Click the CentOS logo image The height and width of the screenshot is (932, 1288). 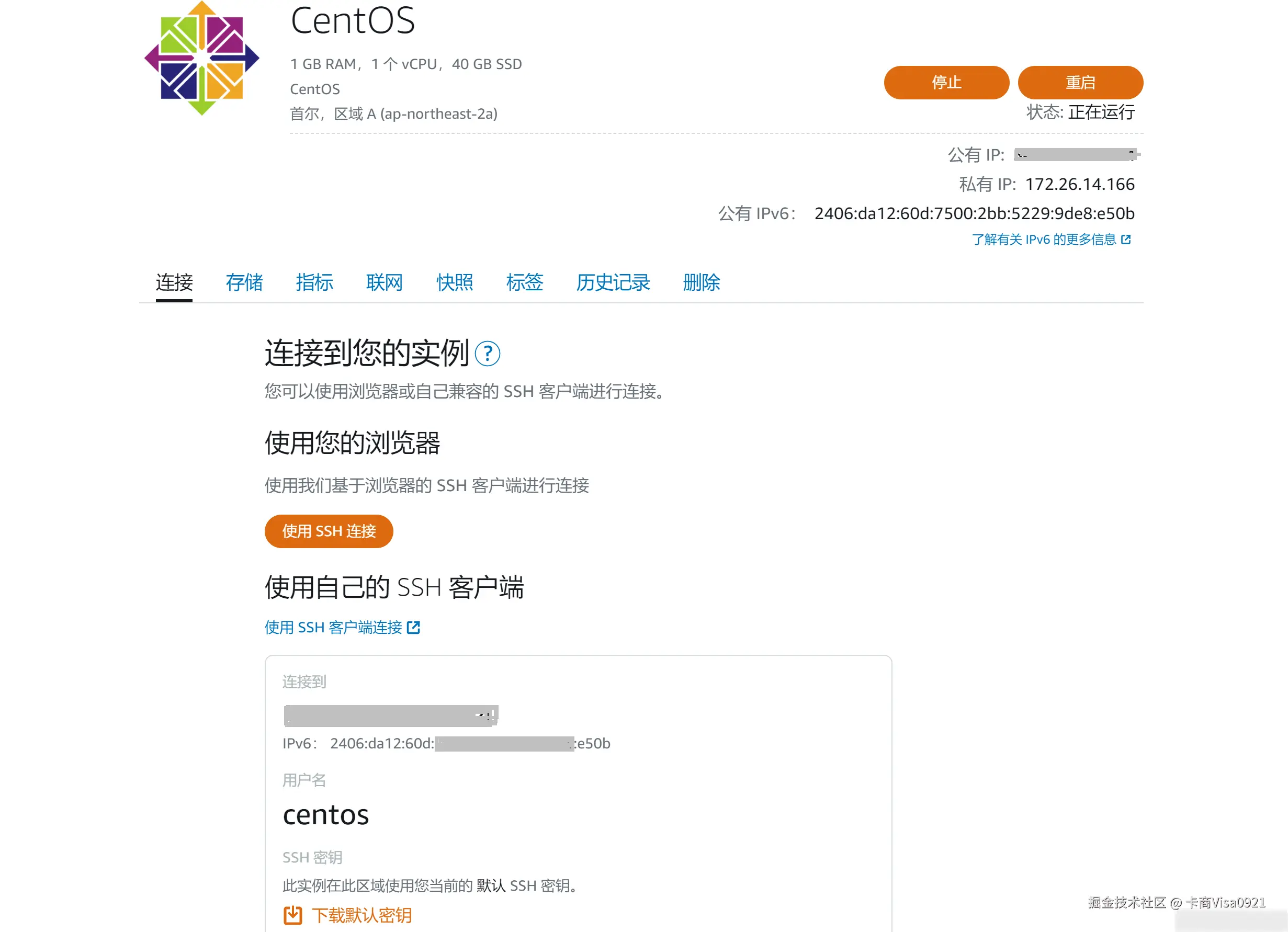(201, 59)
